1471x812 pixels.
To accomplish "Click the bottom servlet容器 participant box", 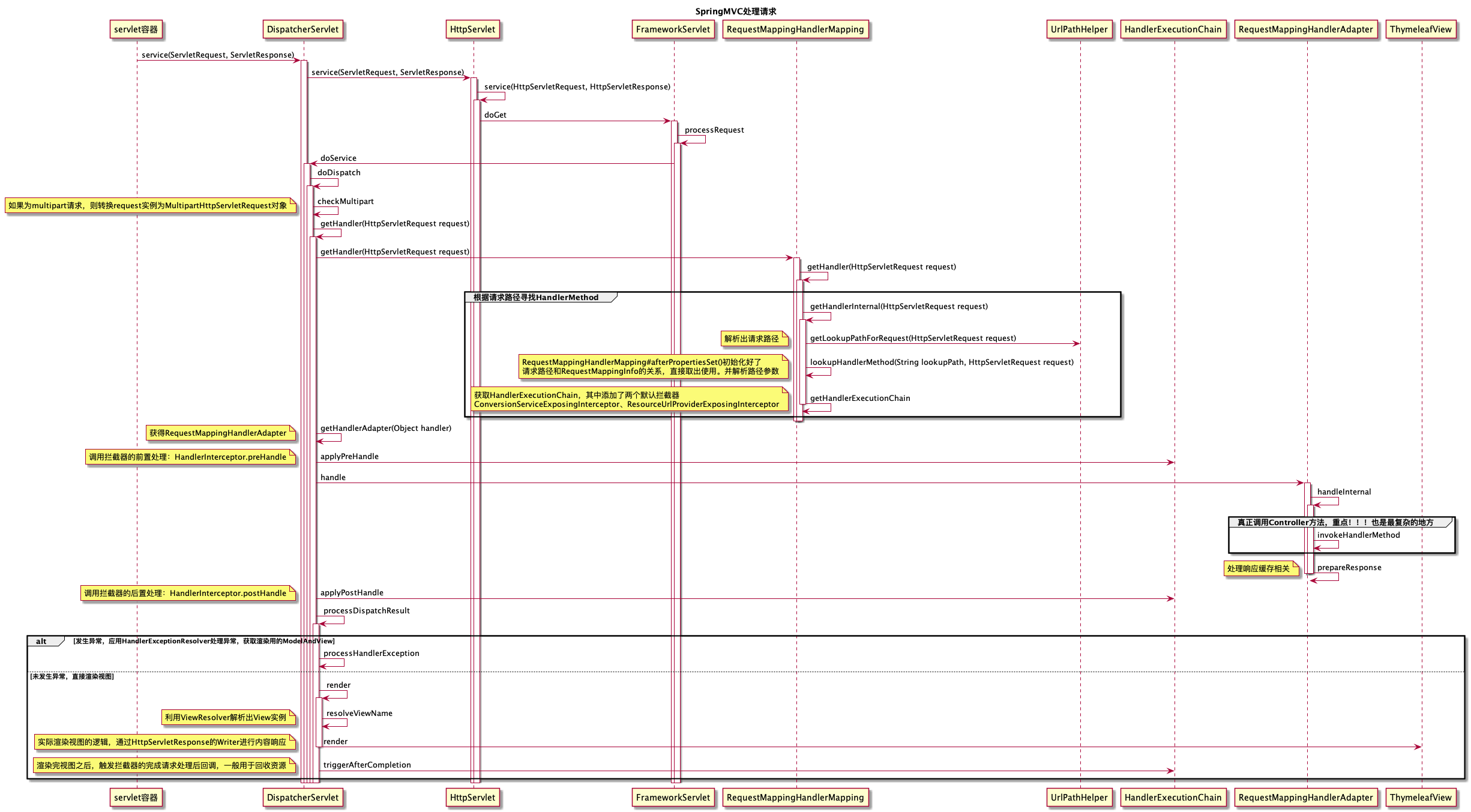I will (x=136, y=798).
